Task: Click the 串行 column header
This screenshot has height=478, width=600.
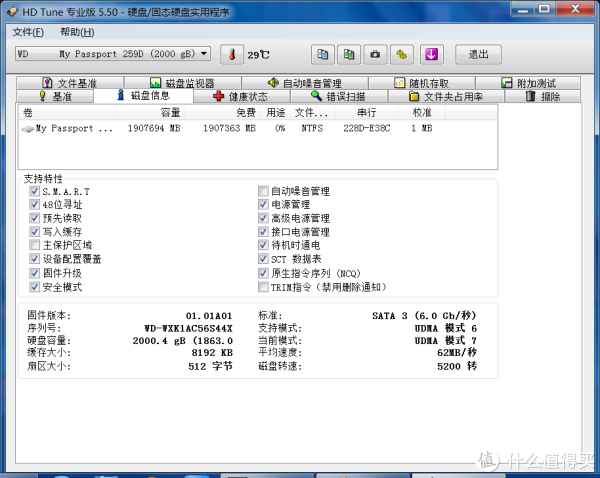Action: 367,113
